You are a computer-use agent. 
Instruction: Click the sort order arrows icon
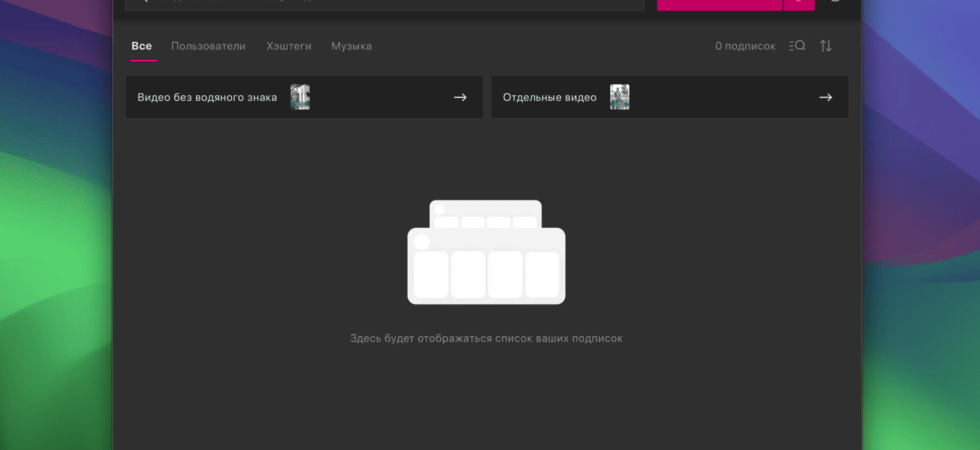coord(826,46)
